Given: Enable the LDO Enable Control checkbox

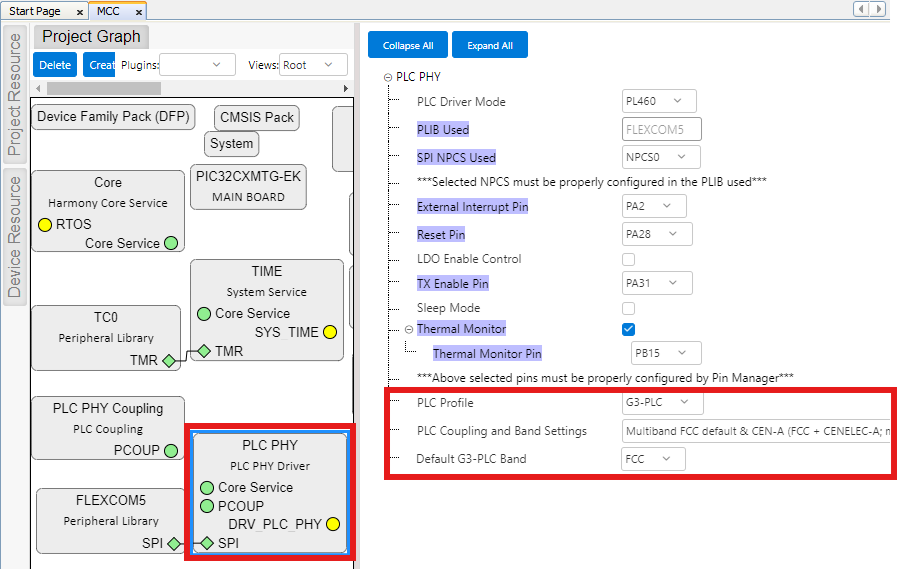Looking at the screenshot, I should coord(629,260).
